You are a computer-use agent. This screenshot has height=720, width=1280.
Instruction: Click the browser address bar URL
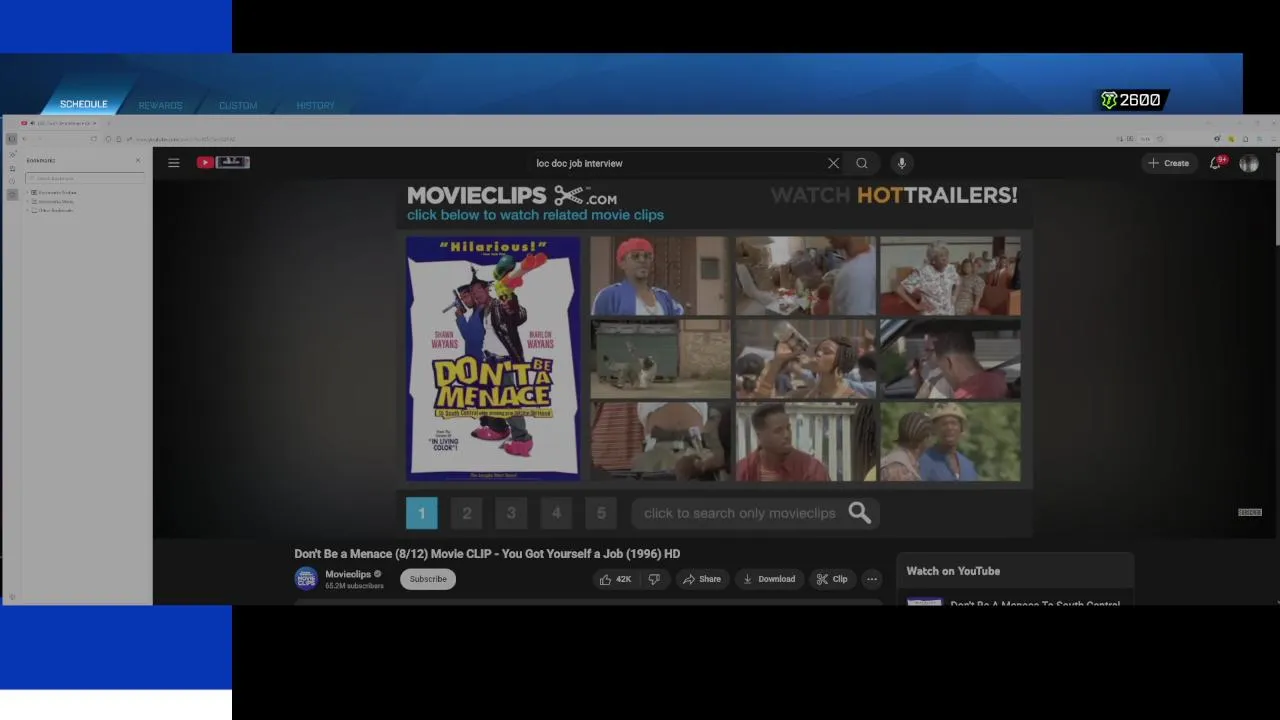pyautogui.click(x=185, y=139)
